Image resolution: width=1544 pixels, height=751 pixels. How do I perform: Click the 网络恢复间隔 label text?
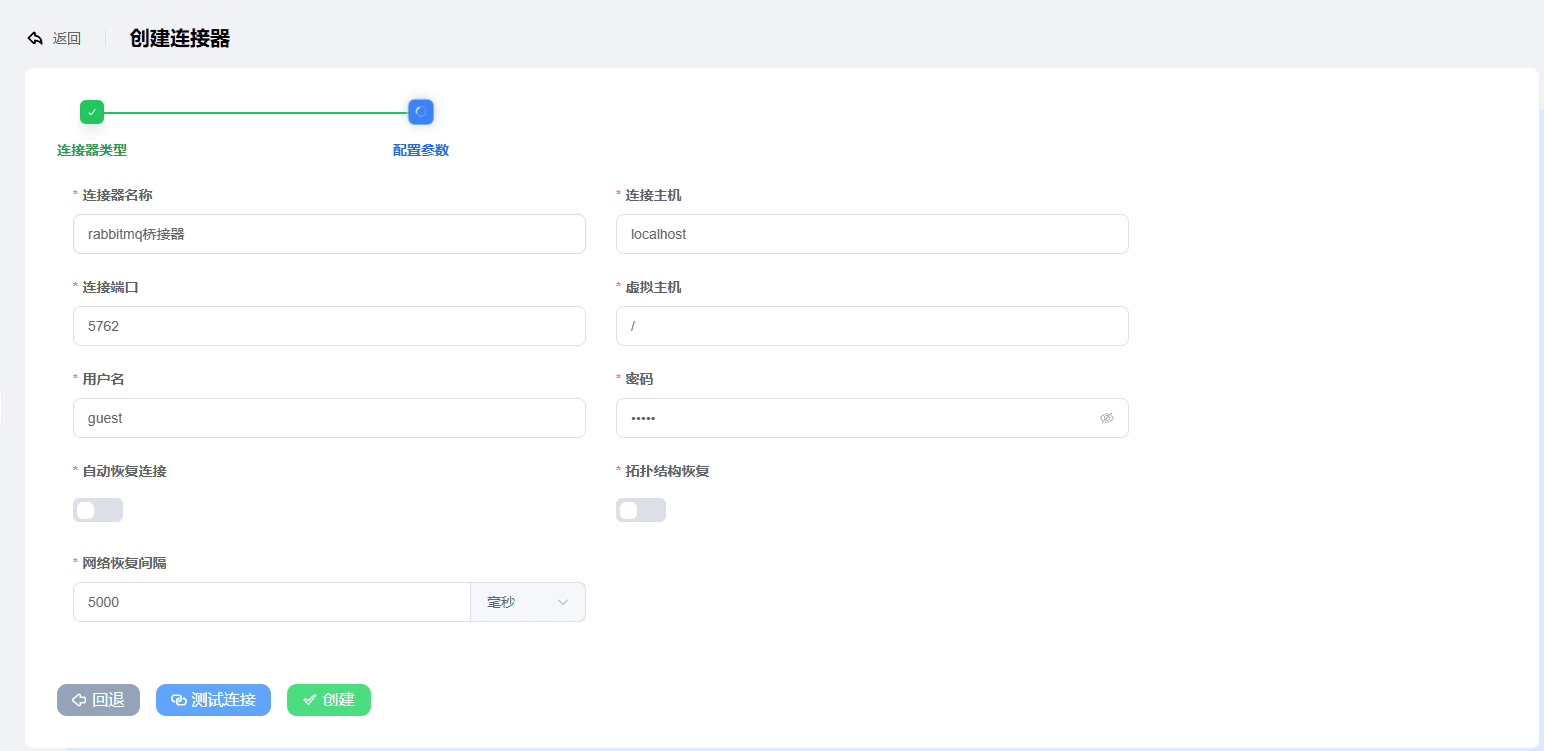[124, 563]
